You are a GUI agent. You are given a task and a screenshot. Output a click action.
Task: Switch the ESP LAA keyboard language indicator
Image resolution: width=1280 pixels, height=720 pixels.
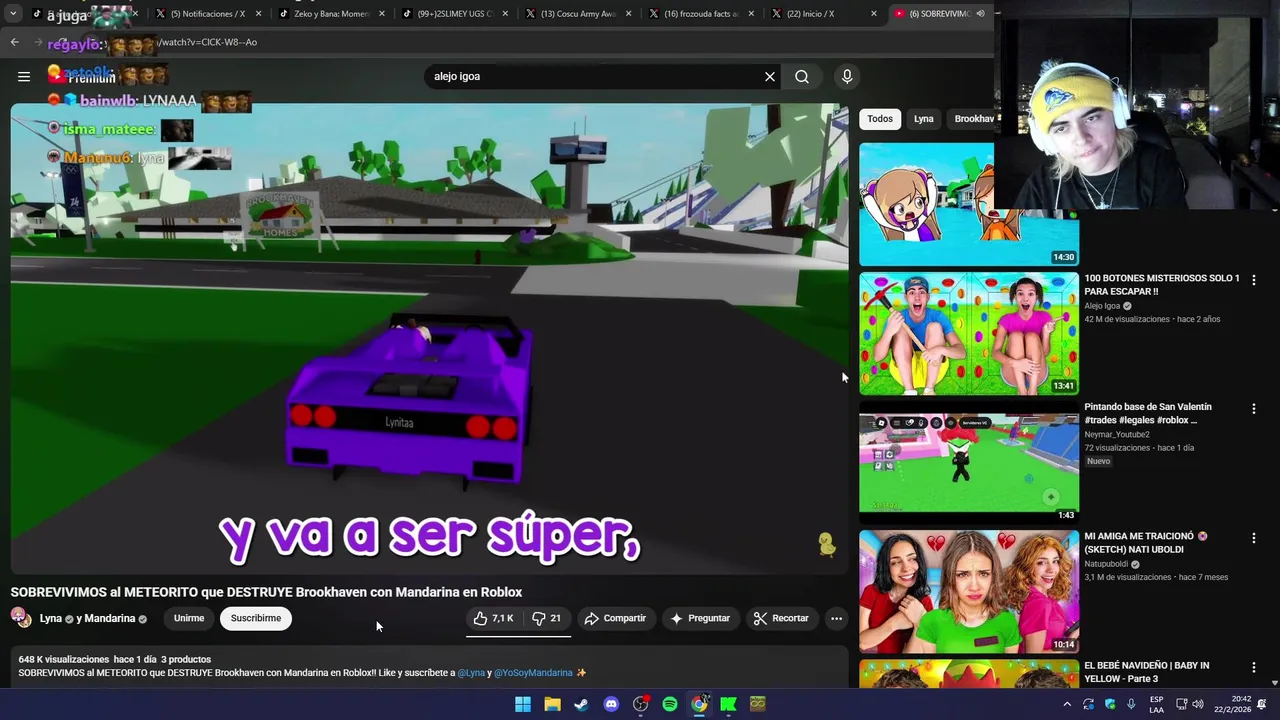click(1156, 704)
